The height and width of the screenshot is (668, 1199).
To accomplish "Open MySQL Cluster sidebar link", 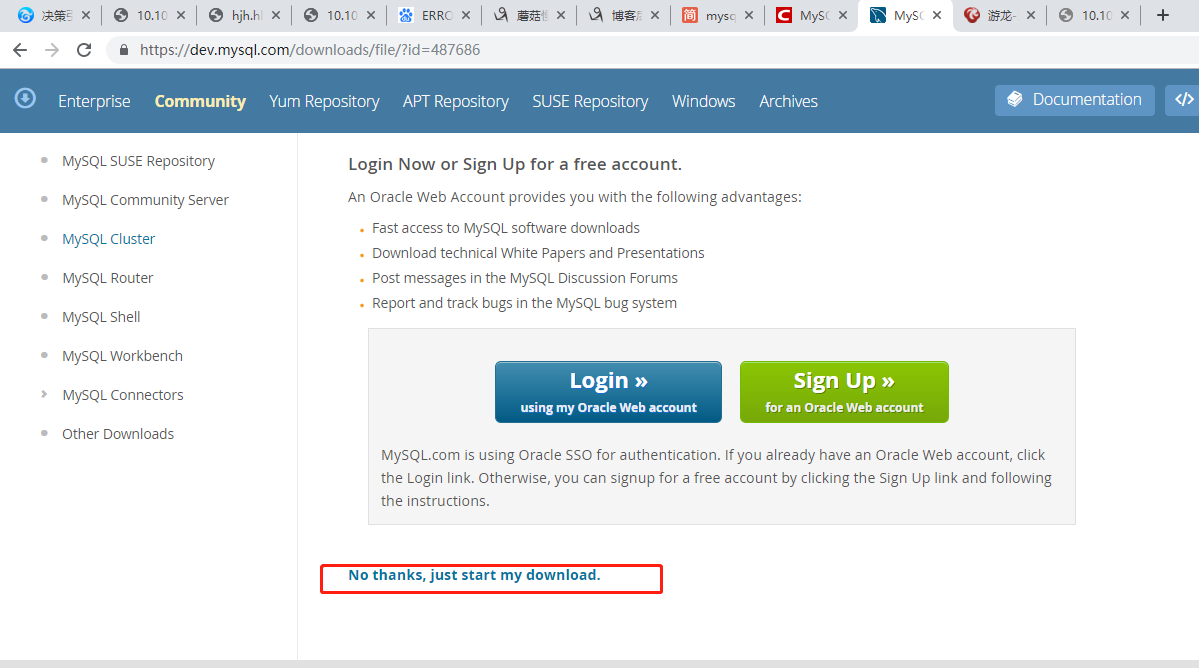I will click(x=109, y=239).
